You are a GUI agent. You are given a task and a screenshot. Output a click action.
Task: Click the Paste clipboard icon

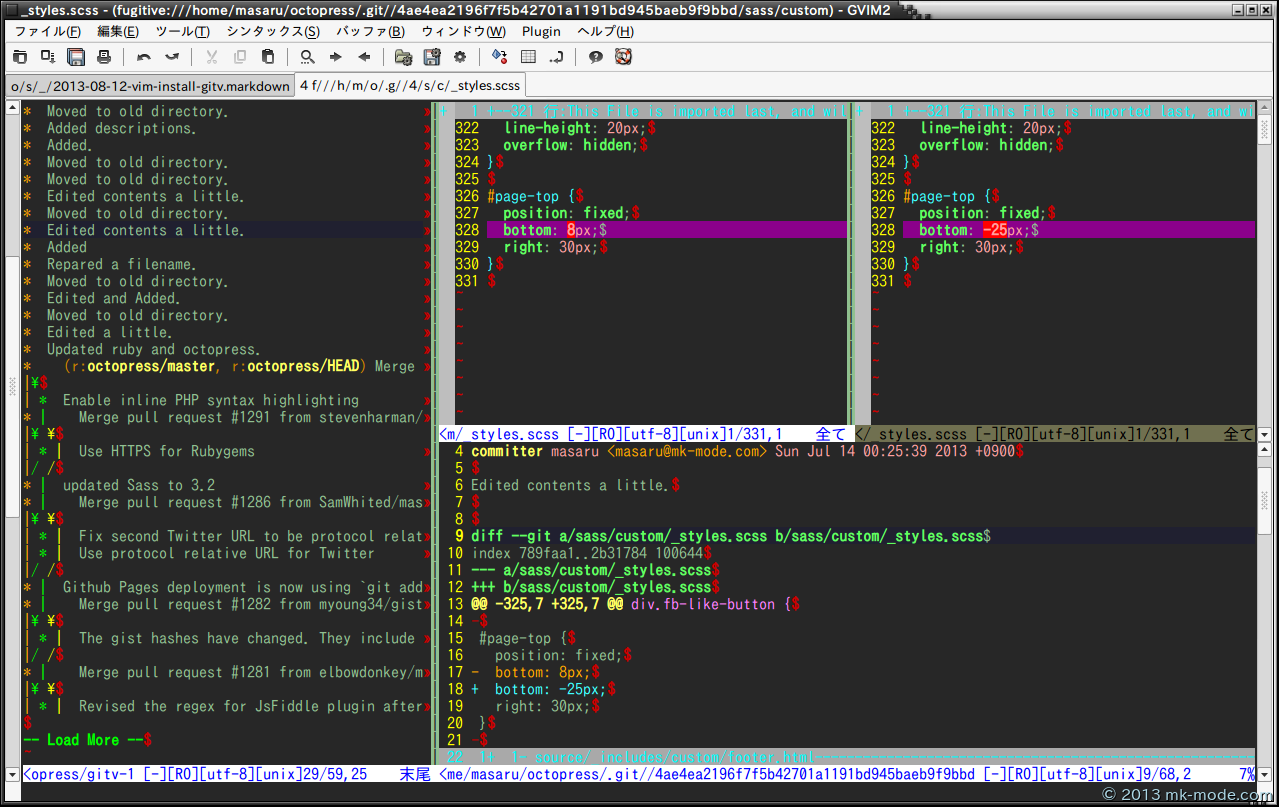268,57
